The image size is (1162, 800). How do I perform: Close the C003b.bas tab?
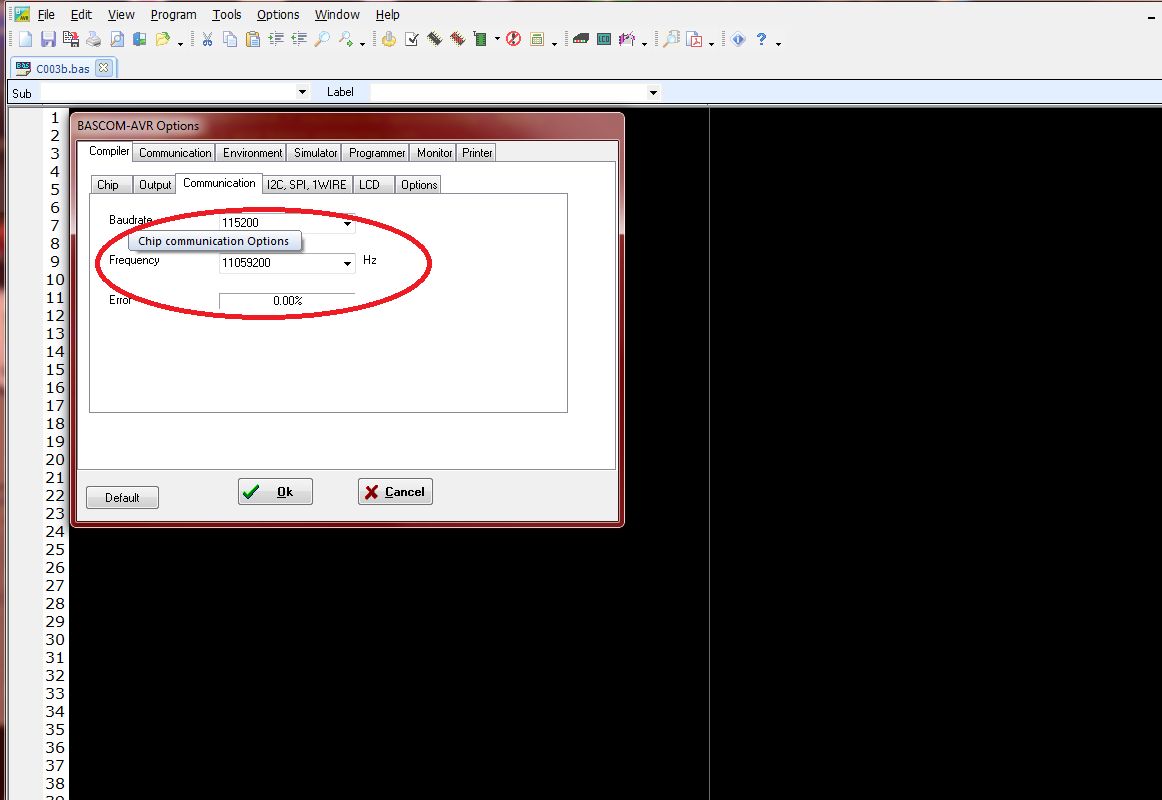point(104,67)
